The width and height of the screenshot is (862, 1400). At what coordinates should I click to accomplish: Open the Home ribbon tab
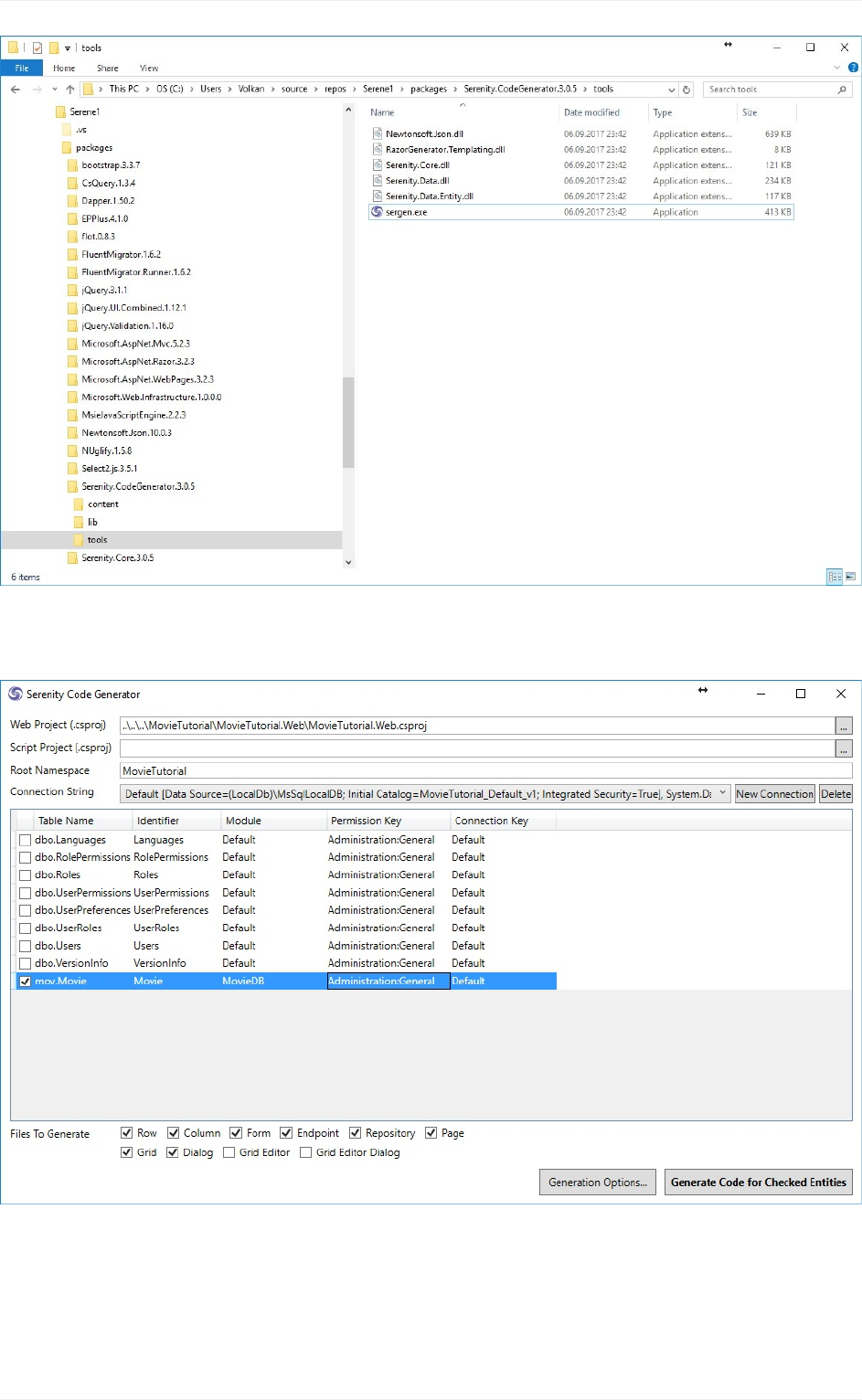(x=64, y=68)
